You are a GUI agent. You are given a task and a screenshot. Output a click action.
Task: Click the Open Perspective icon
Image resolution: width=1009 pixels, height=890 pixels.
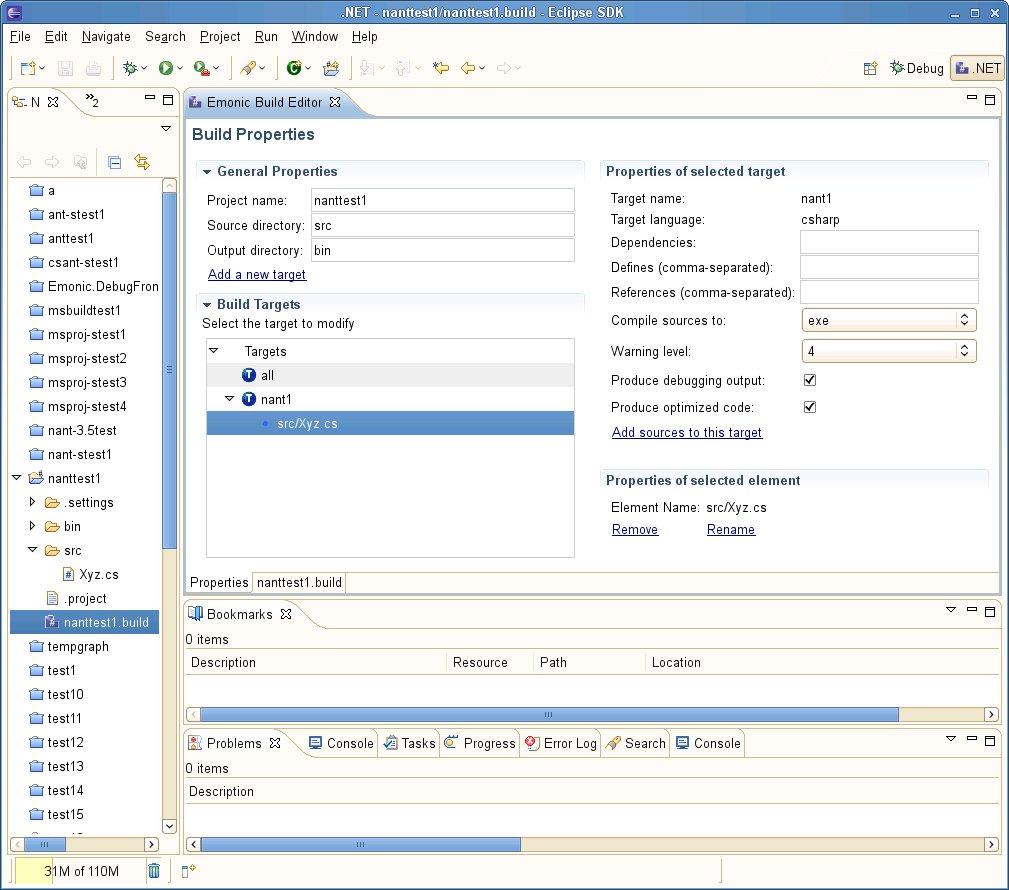click(x=870, y=68)
